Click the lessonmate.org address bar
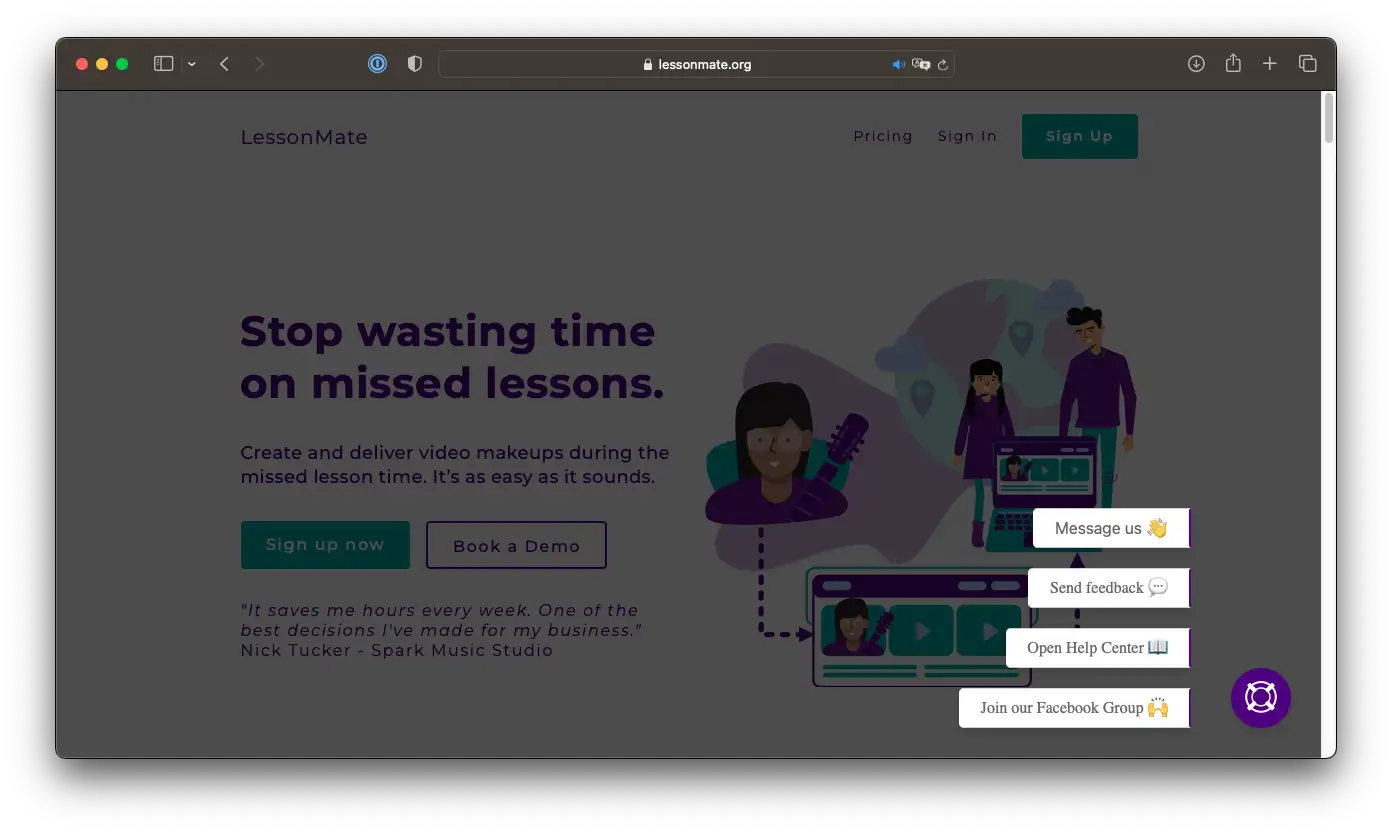This screenshot has width=1392, height=832. [697, 65]
